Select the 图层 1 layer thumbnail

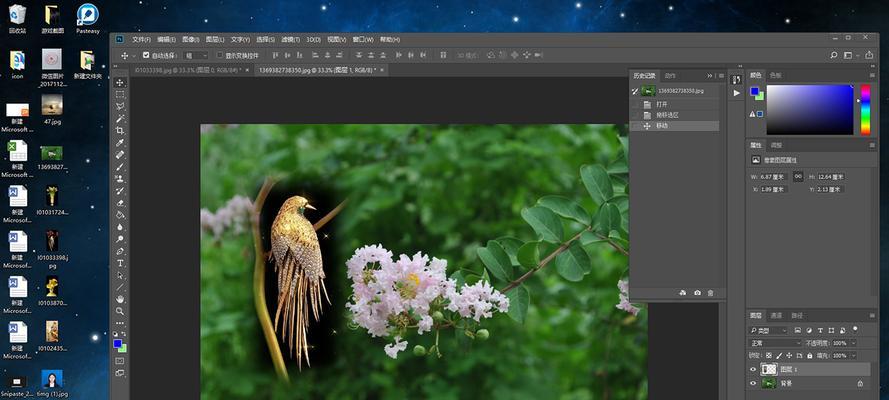[769, 369]
